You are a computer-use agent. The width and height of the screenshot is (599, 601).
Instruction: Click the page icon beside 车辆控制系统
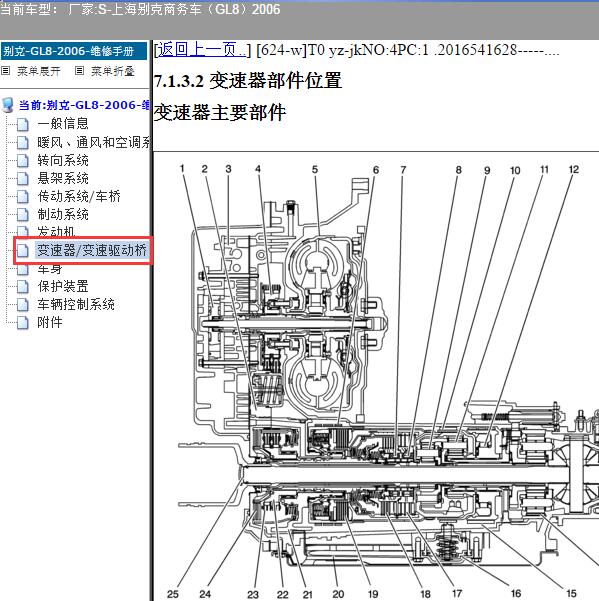coord(23,305)
